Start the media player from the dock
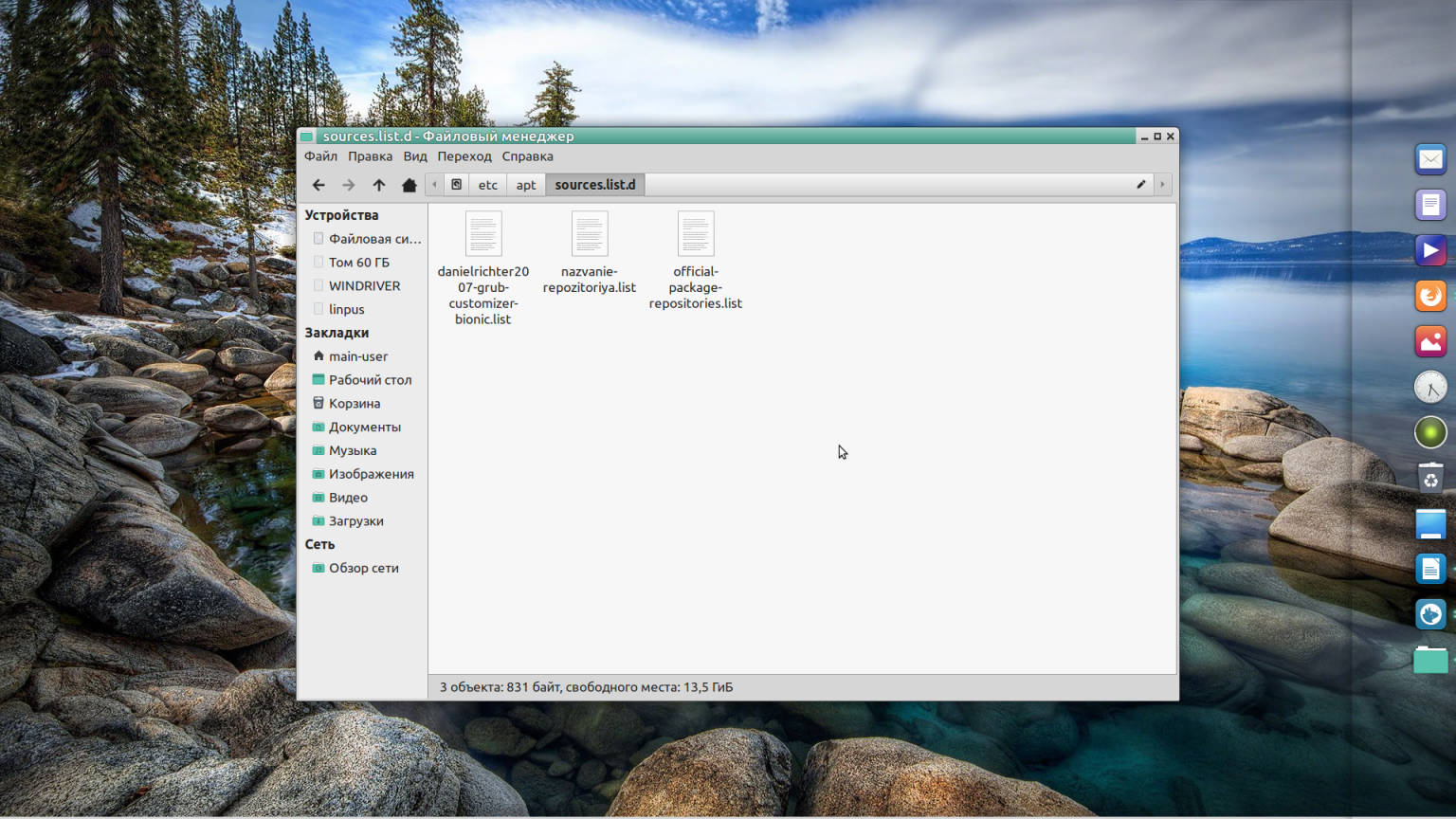 point(1430,249)
